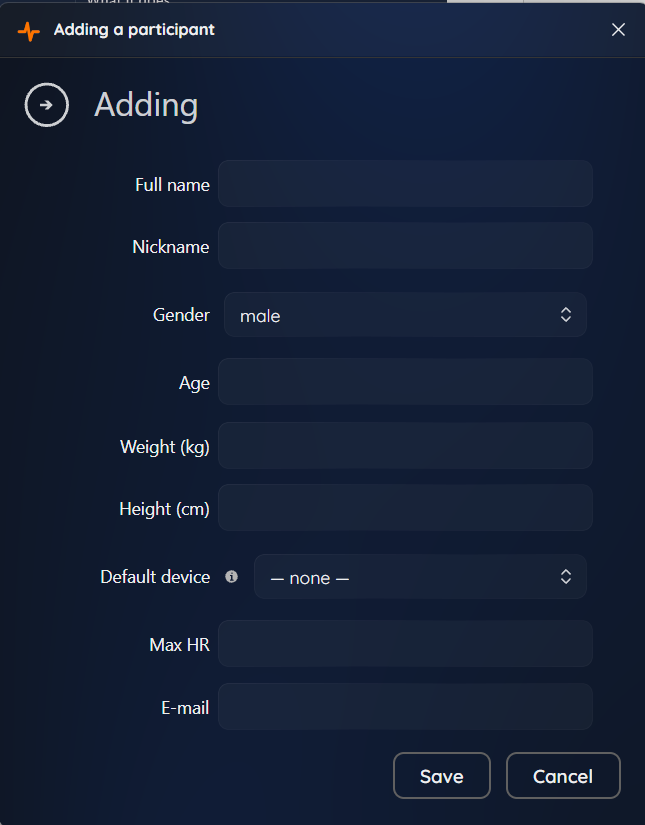Click the Adding a participant title text
The width and height of the screenshot is (645, 825).
point(134,30)
